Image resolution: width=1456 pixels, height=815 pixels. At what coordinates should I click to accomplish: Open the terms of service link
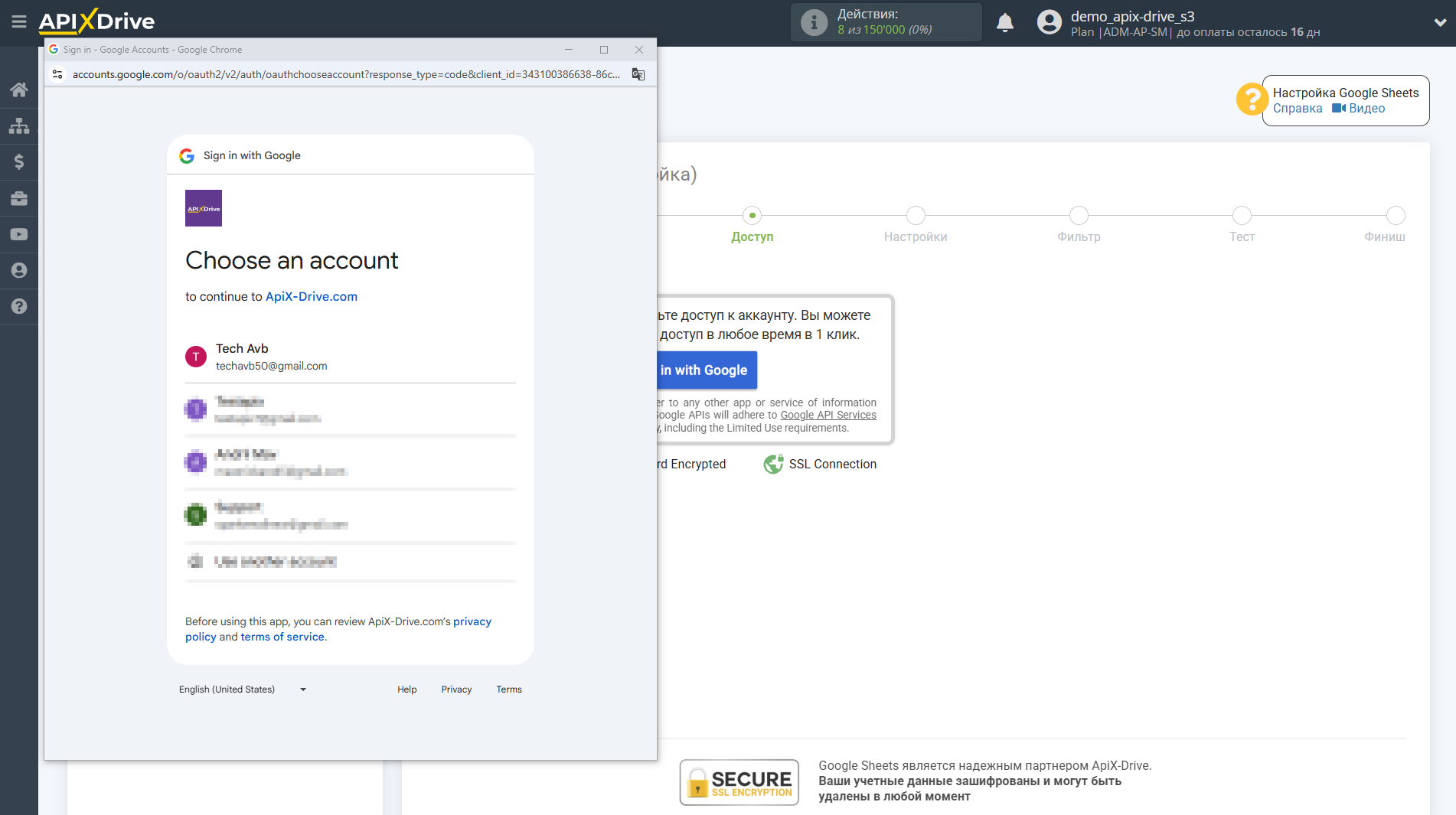(x=282, y=637)
